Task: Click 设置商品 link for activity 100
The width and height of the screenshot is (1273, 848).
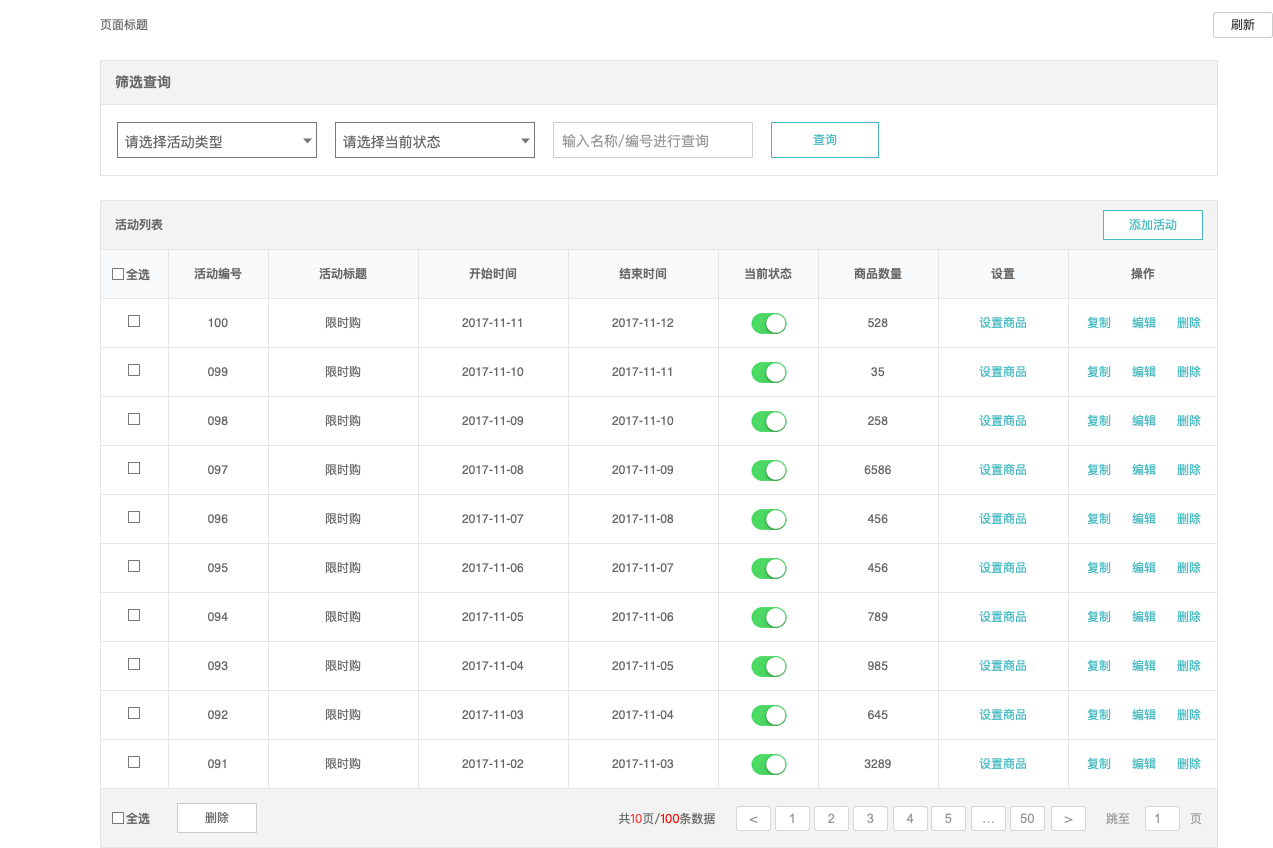Action: 1002,323
